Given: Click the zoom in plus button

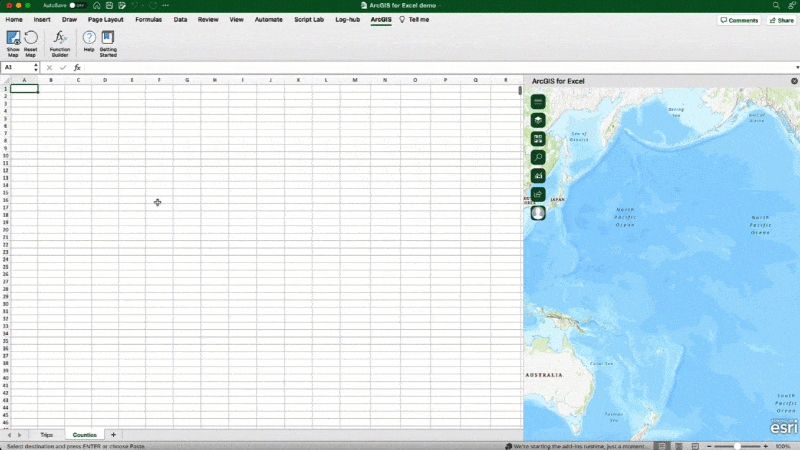Looking at the screenshot, I should 765,446.
